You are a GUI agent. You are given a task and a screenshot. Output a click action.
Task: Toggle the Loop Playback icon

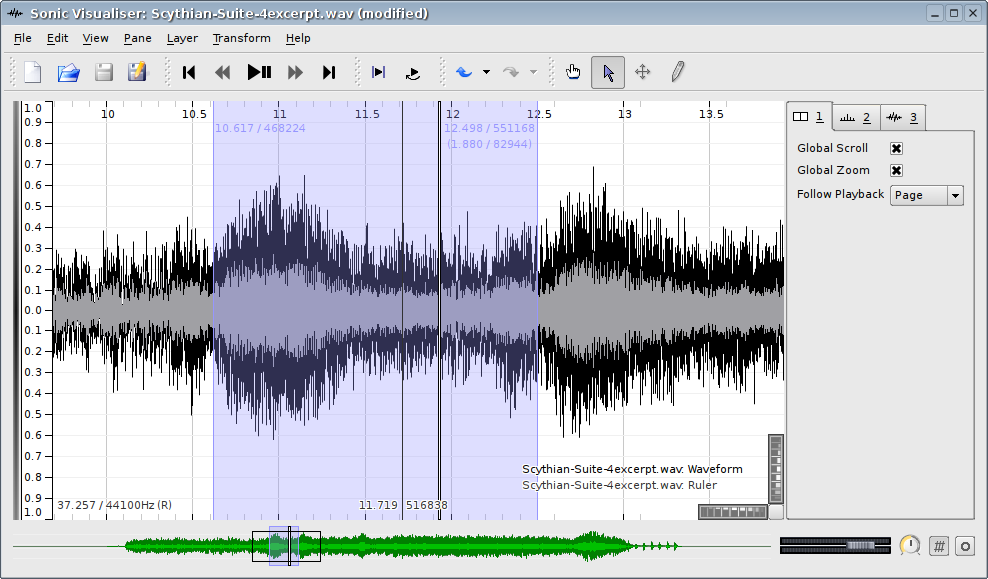412,72
